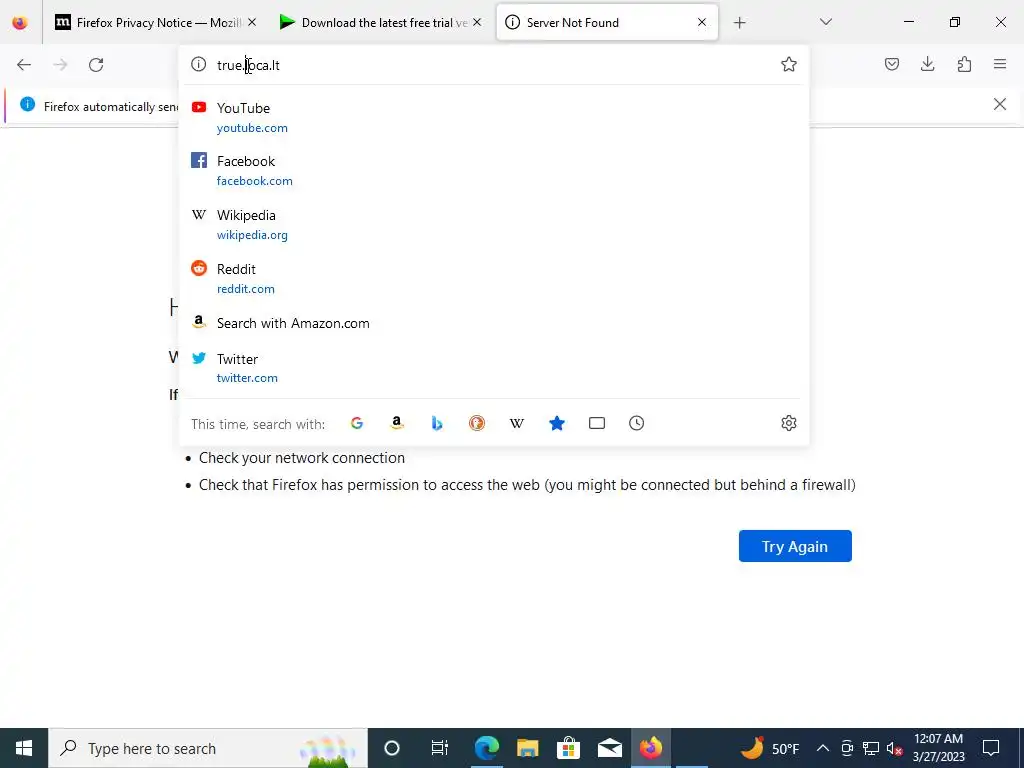
Task: Bookmark this page with the star icon
Action: (789, 64)
